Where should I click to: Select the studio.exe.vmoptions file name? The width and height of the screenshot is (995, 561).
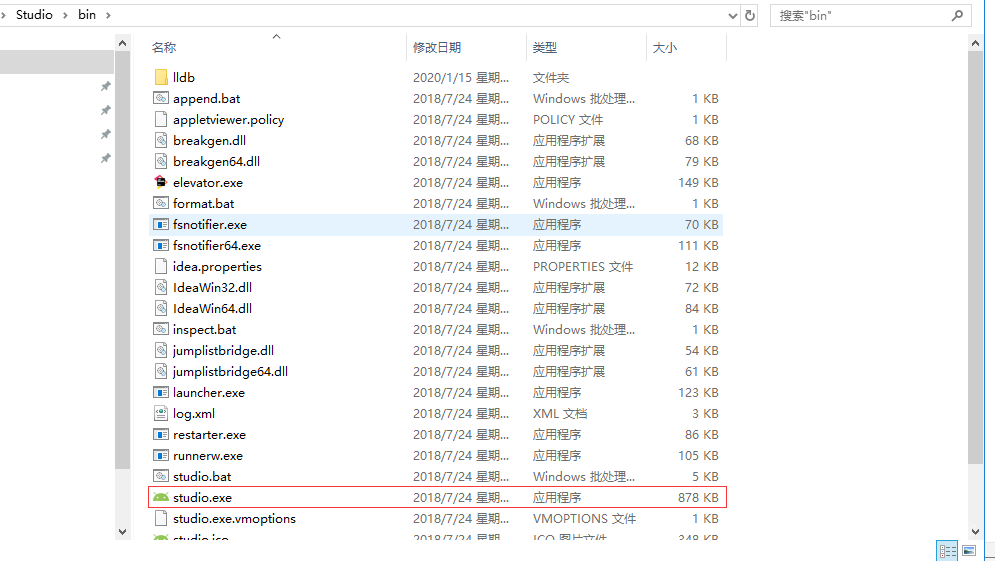(x=234, y=518)
